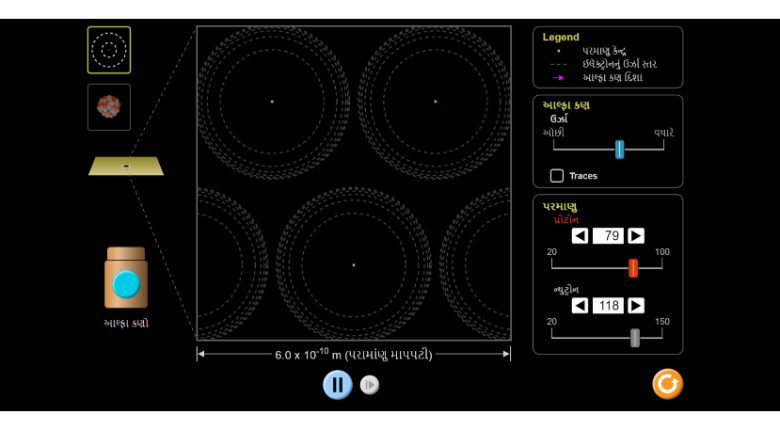
Task: Increase neutron count with the right arrow
Action: (x=636, y=305)
